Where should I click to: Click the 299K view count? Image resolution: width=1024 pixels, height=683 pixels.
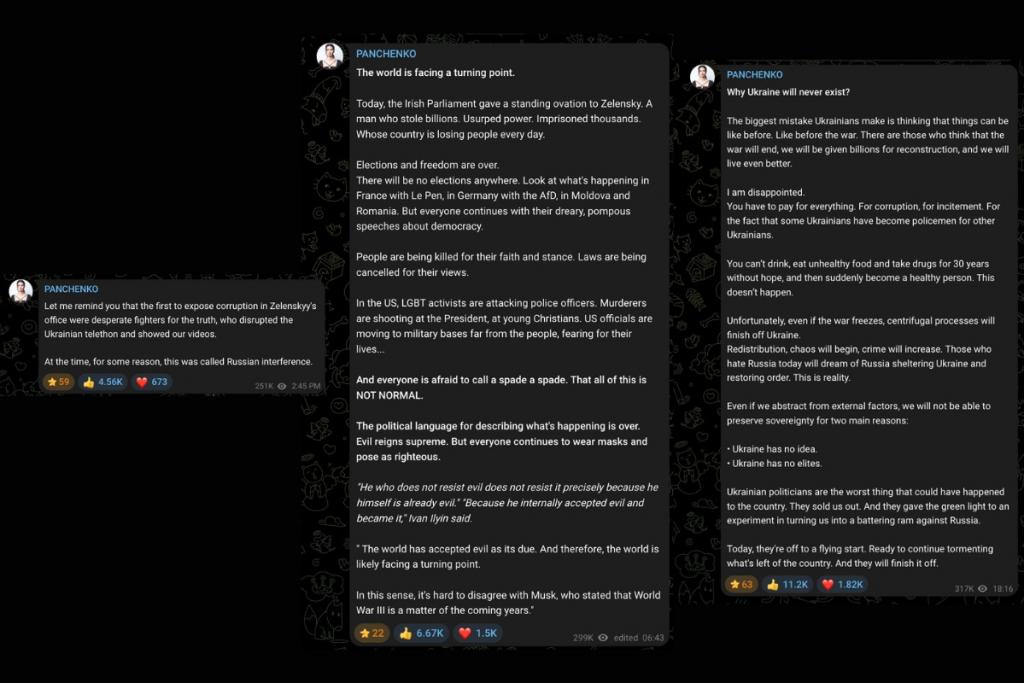point(583,637)
